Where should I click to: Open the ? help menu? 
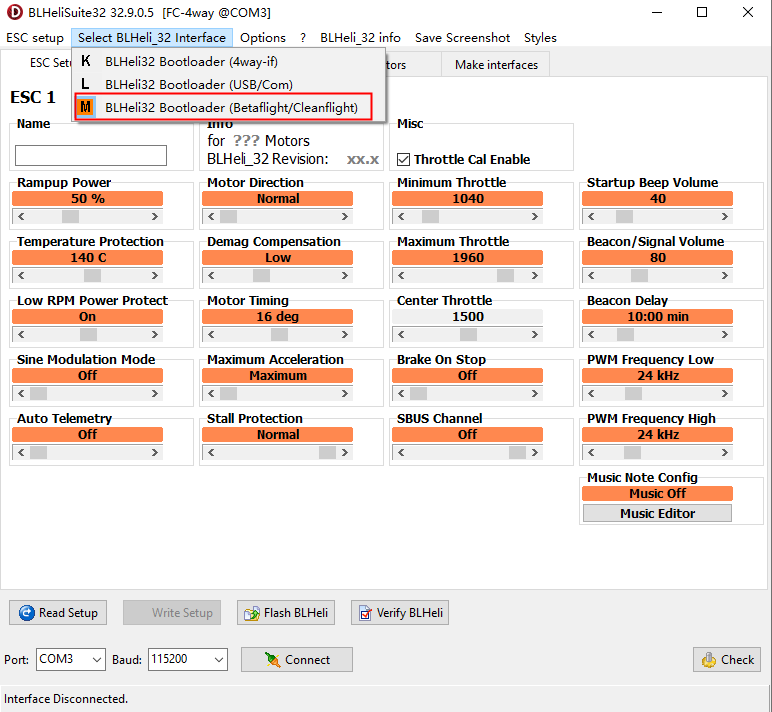click(x=303, y=38)
